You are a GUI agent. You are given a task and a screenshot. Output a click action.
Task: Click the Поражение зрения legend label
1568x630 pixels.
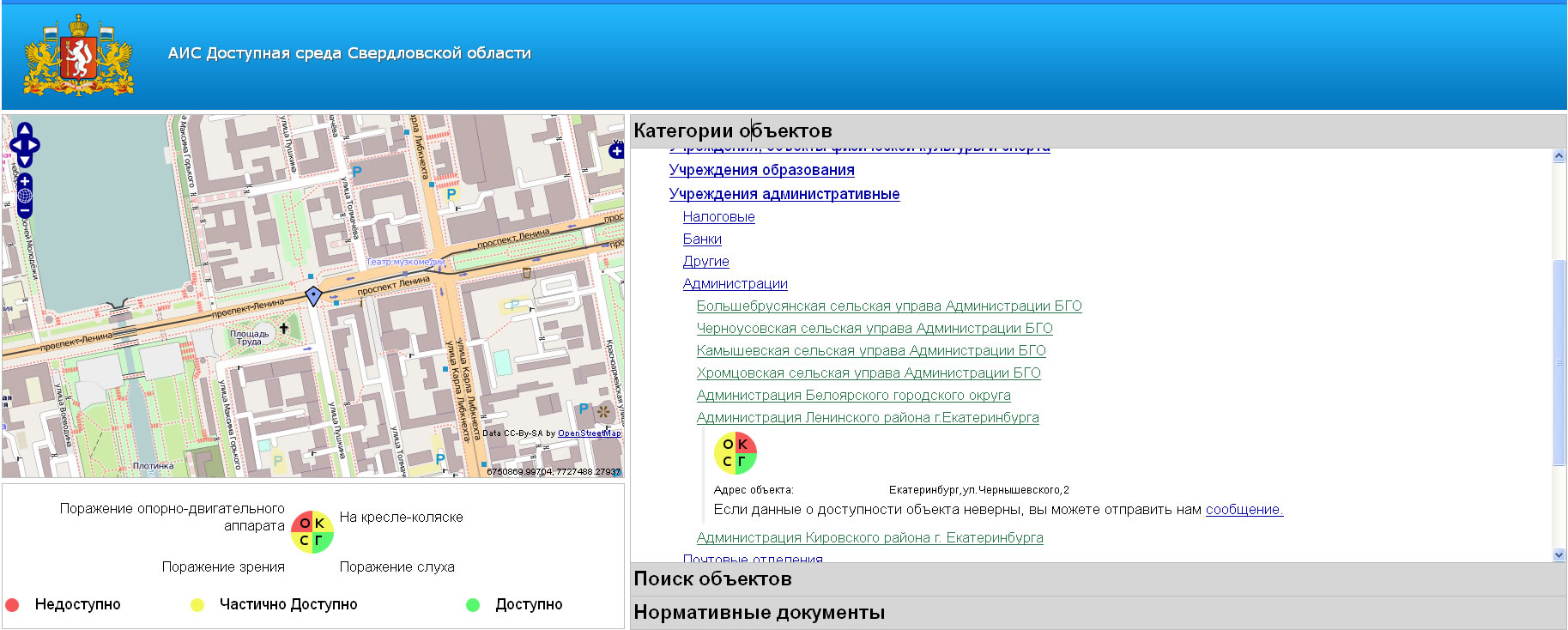point(223,567)
